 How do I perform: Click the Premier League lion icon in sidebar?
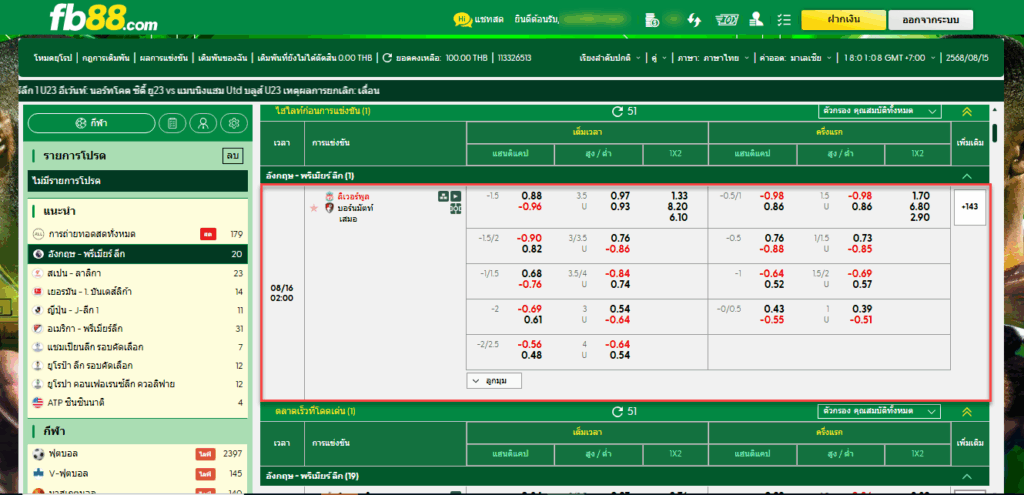click(x=38, y=253)
